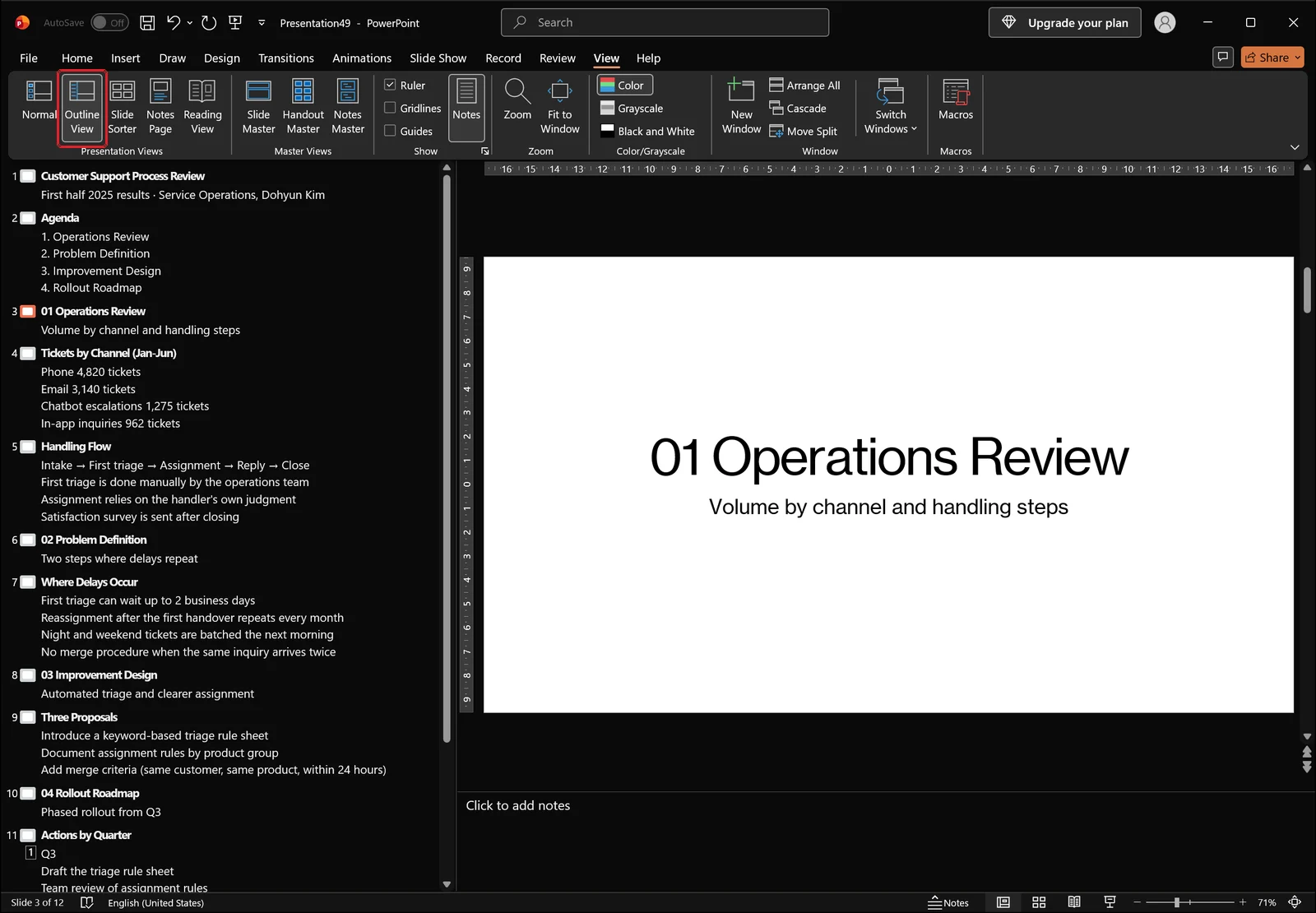Fit slide to current window icon
Viewport: 1316px width, 913px height.
[x=1295, y=902]
